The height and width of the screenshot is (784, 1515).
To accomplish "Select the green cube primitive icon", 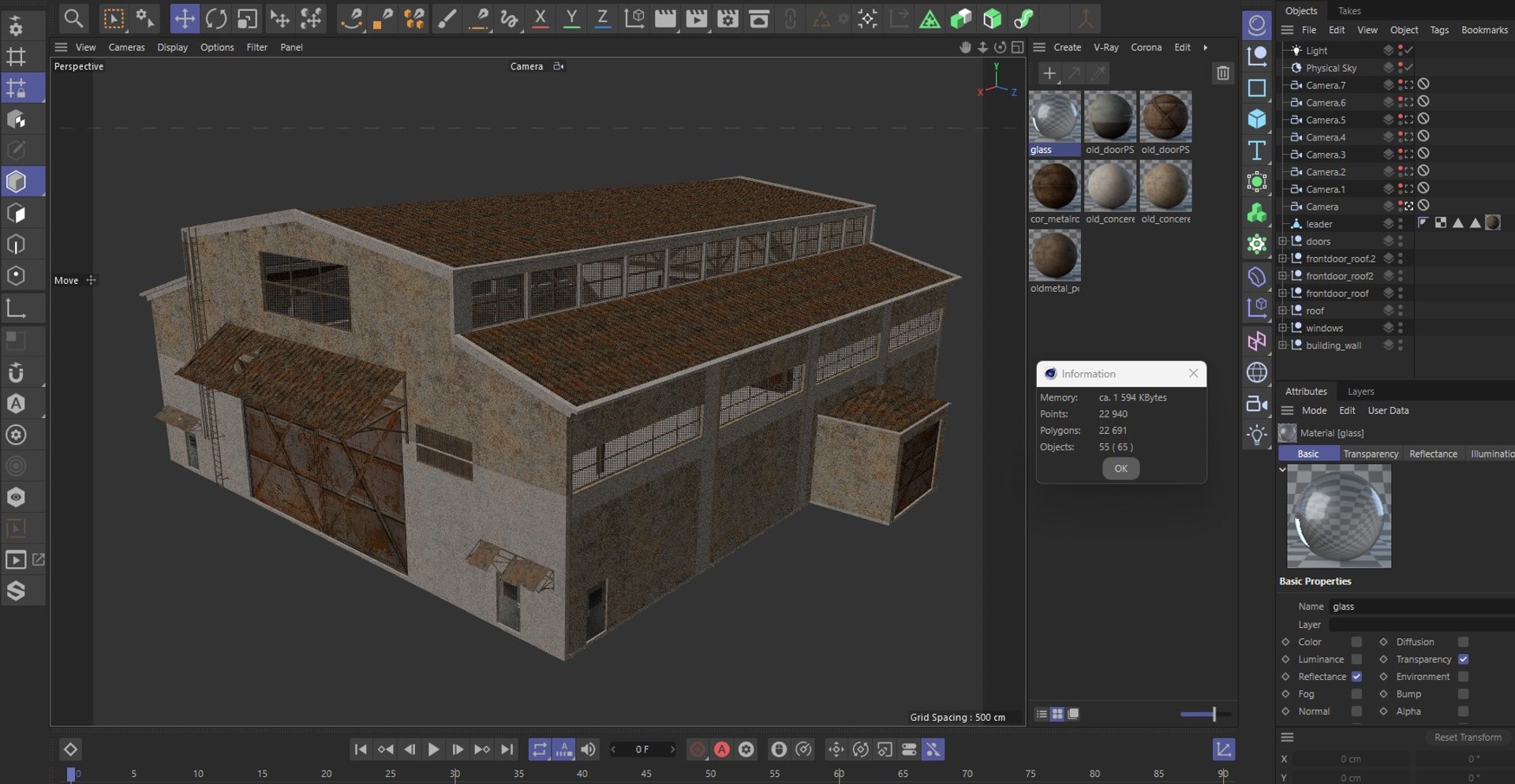I will coord(992,19).
